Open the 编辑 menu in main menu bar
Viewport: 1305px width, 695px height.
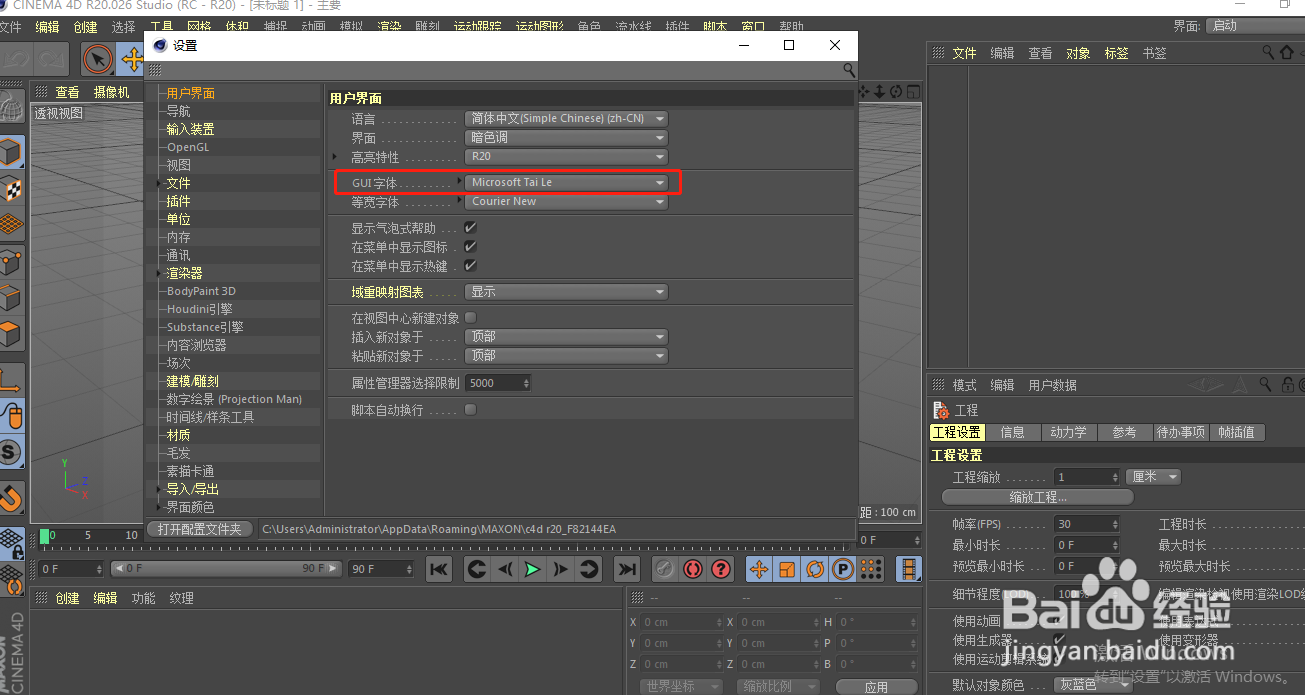pos(47,27)
